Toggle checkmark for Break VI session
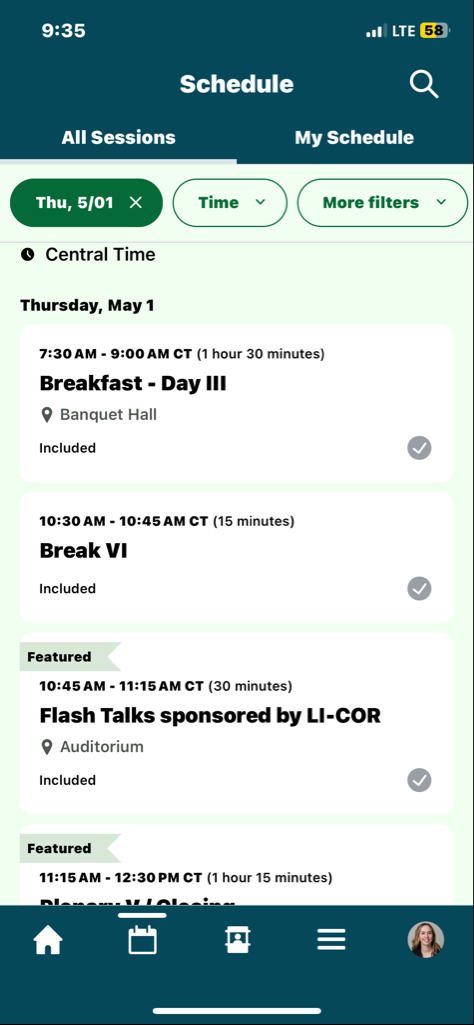 click(419, 588)
